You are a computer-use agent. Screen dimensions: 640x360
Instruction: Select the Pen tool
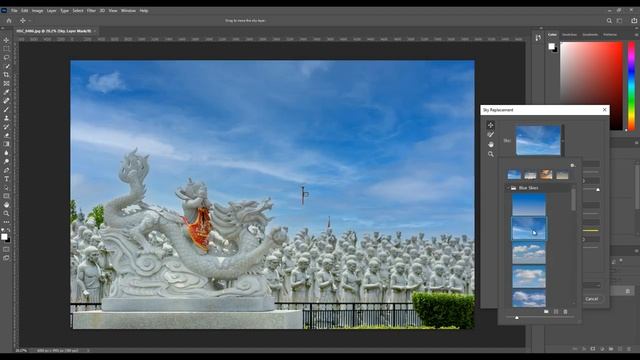(x=6, y=170)
